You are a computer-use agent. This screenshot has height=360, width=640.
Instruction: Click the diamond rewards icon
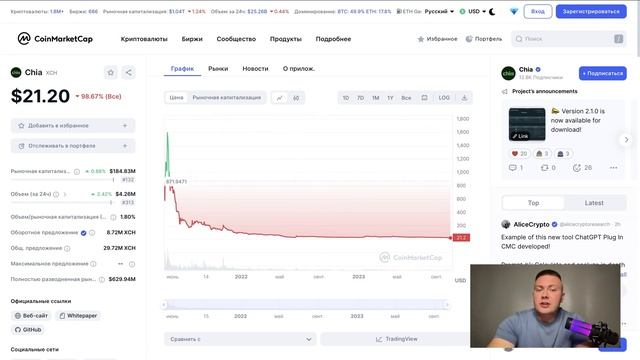point(514,11)
